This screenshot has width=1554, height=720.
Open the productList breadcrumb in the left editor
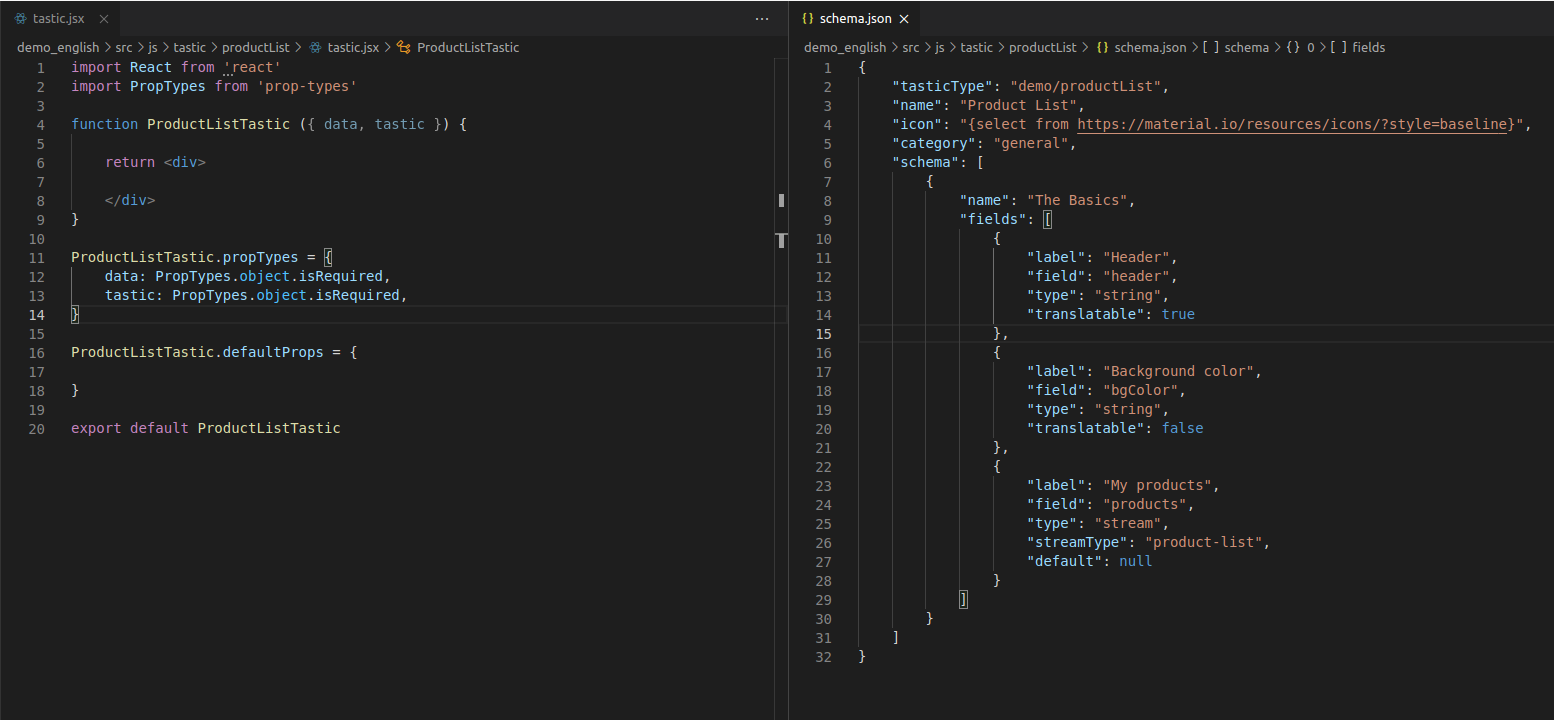tap(256, 47)
